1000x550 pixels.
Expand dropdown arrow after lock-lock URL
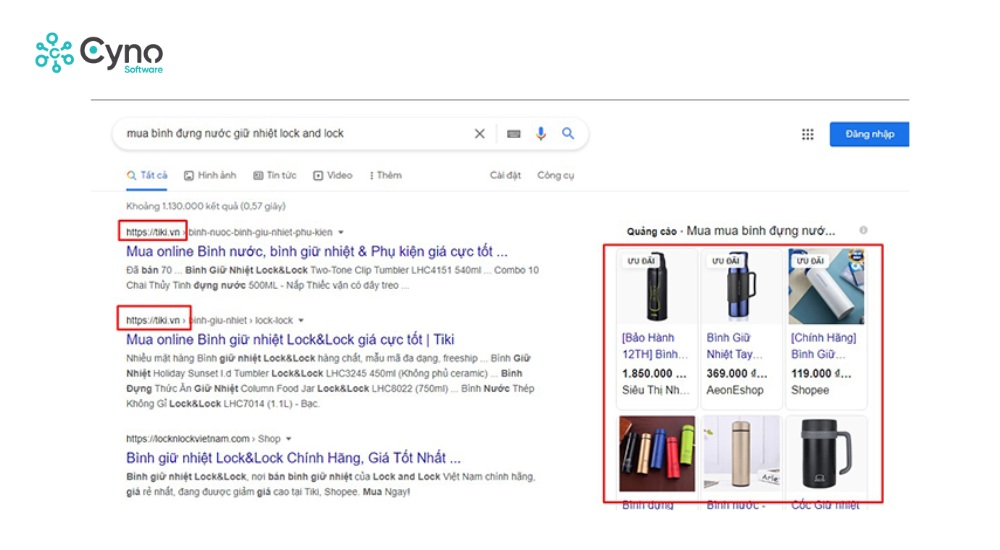tap(301, 320)
